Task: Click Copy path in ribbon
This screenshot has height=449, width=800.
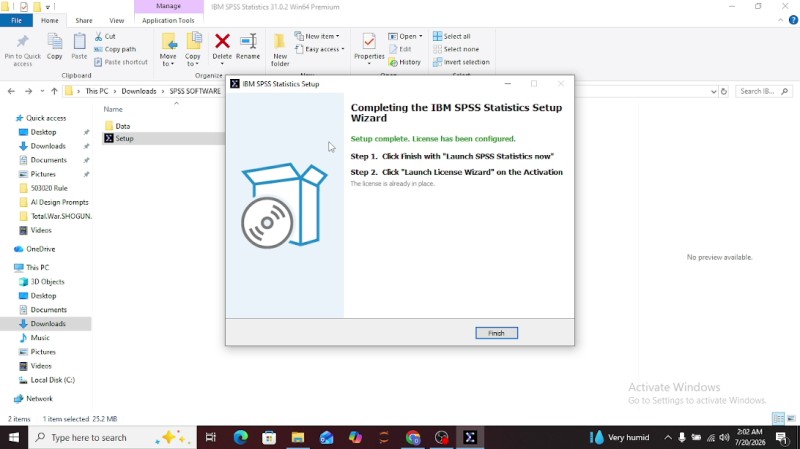Action: point(115,49)
